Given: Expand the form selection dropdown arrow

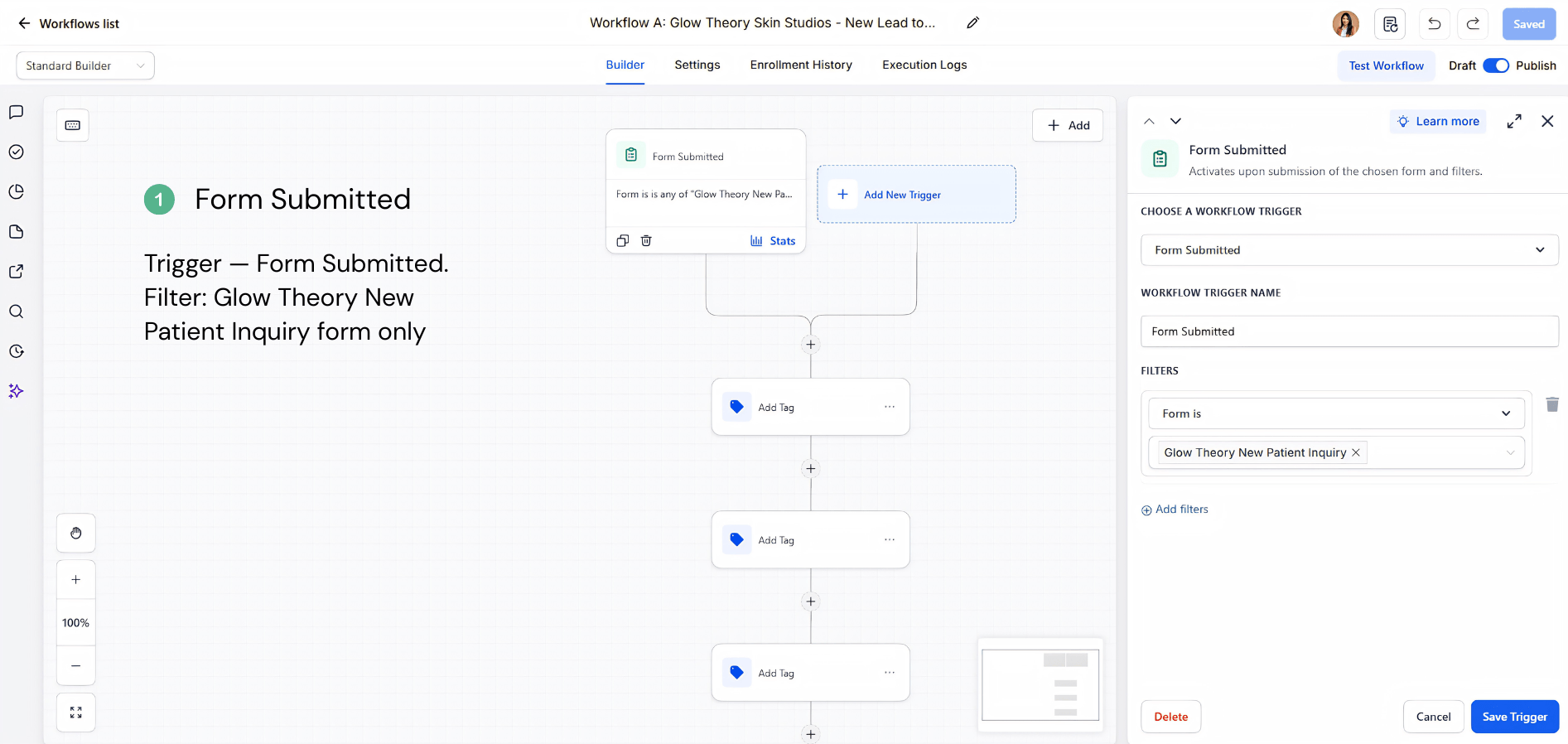Looking at the screenshot, I should click(x=1510, y=452).
